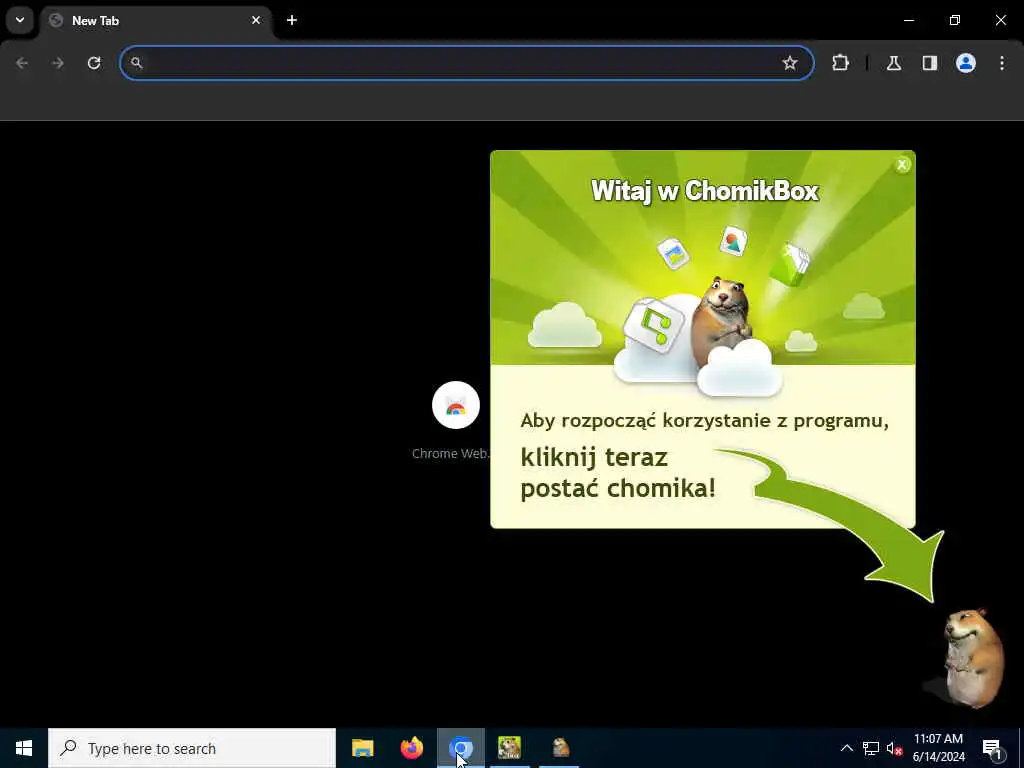Click the muted volume tray icon
This screenshot has height=768, width=1024.
(x=894, y=748)
